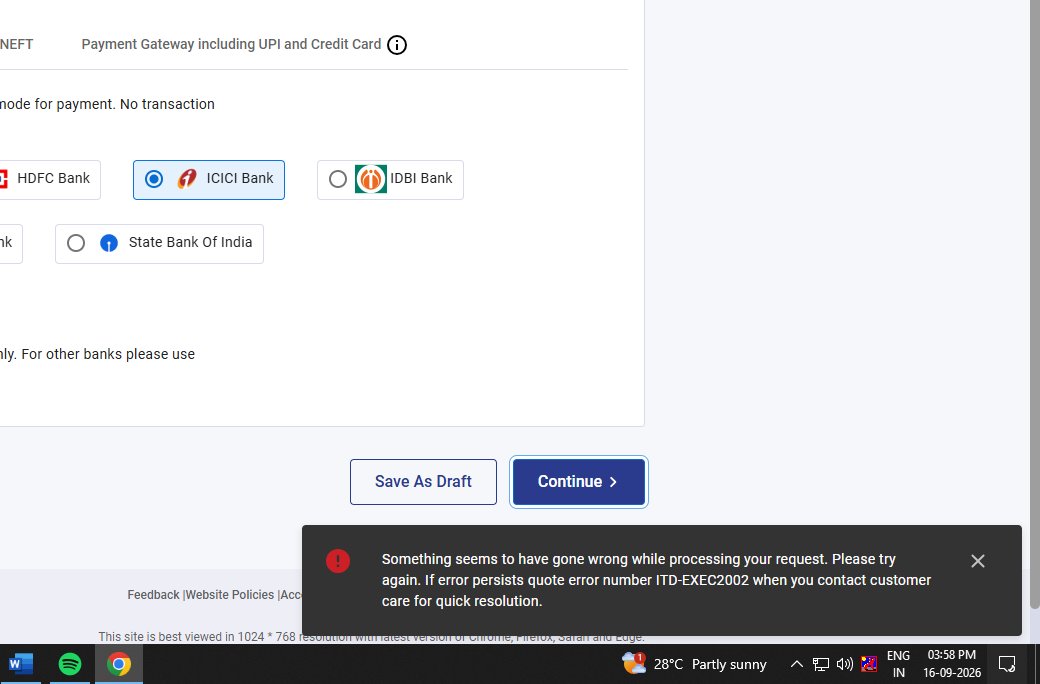
Task: Click the Save As Draft button
Action: click(x=423, y=482)
